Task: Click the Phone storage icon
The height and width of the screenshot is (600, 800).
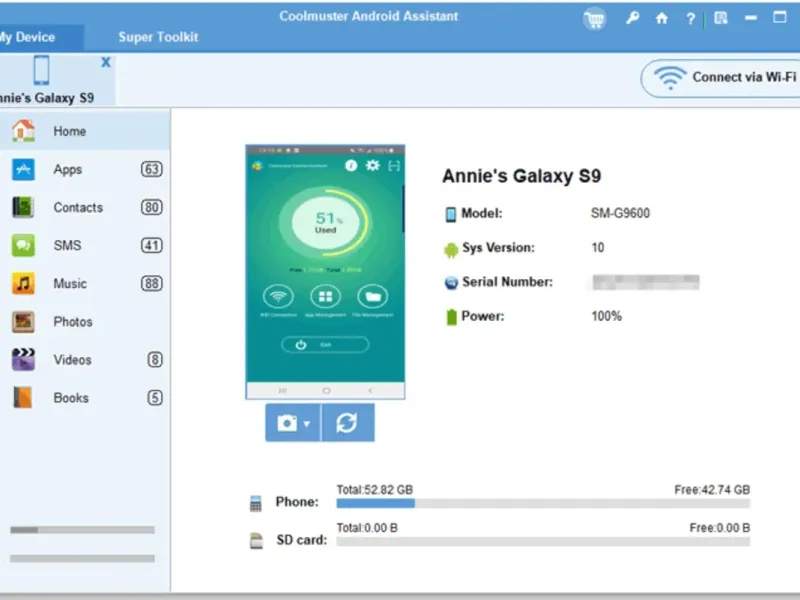Action: (x=256, y=504)
